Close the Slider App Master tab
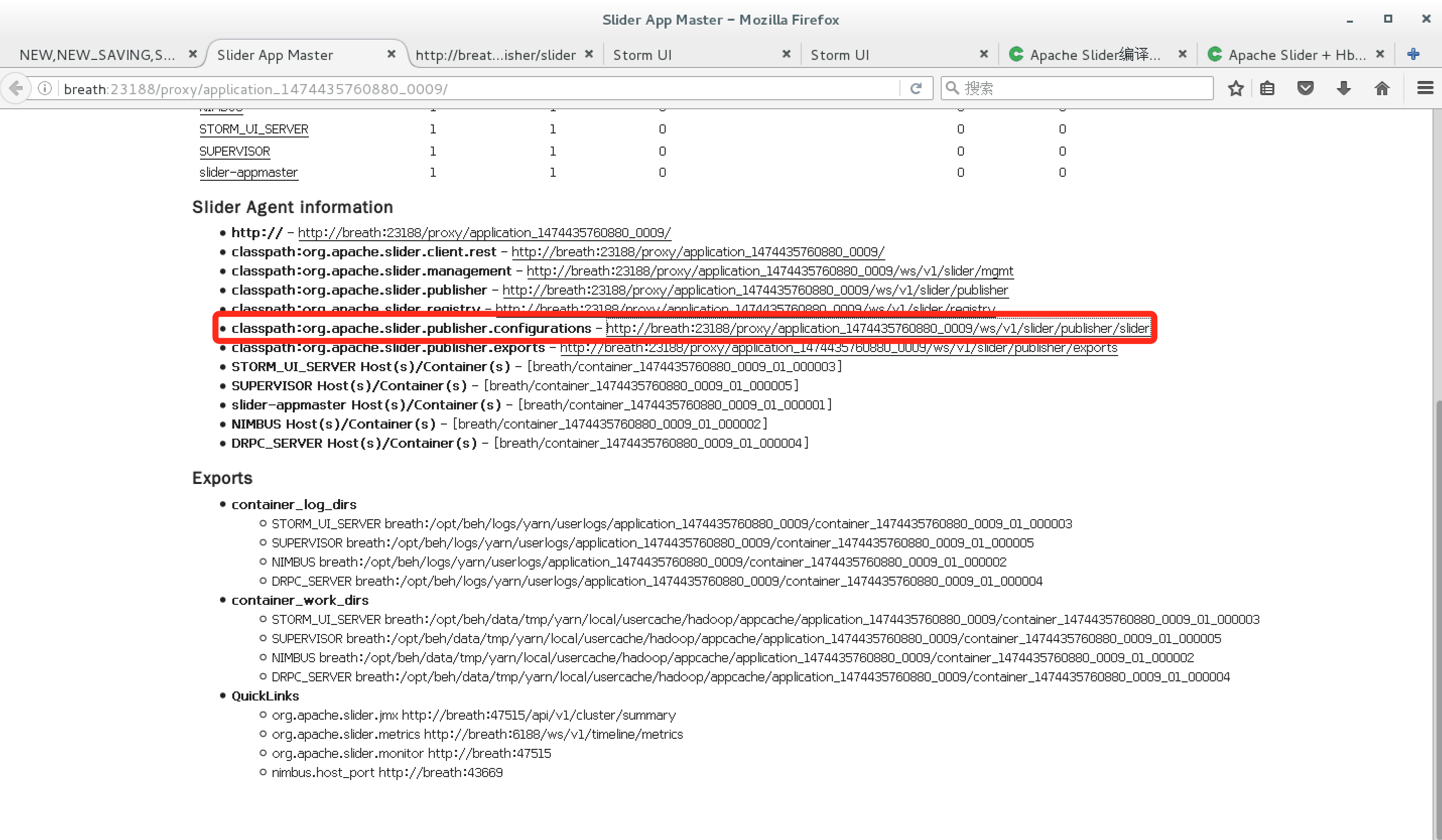 point(391,54)
